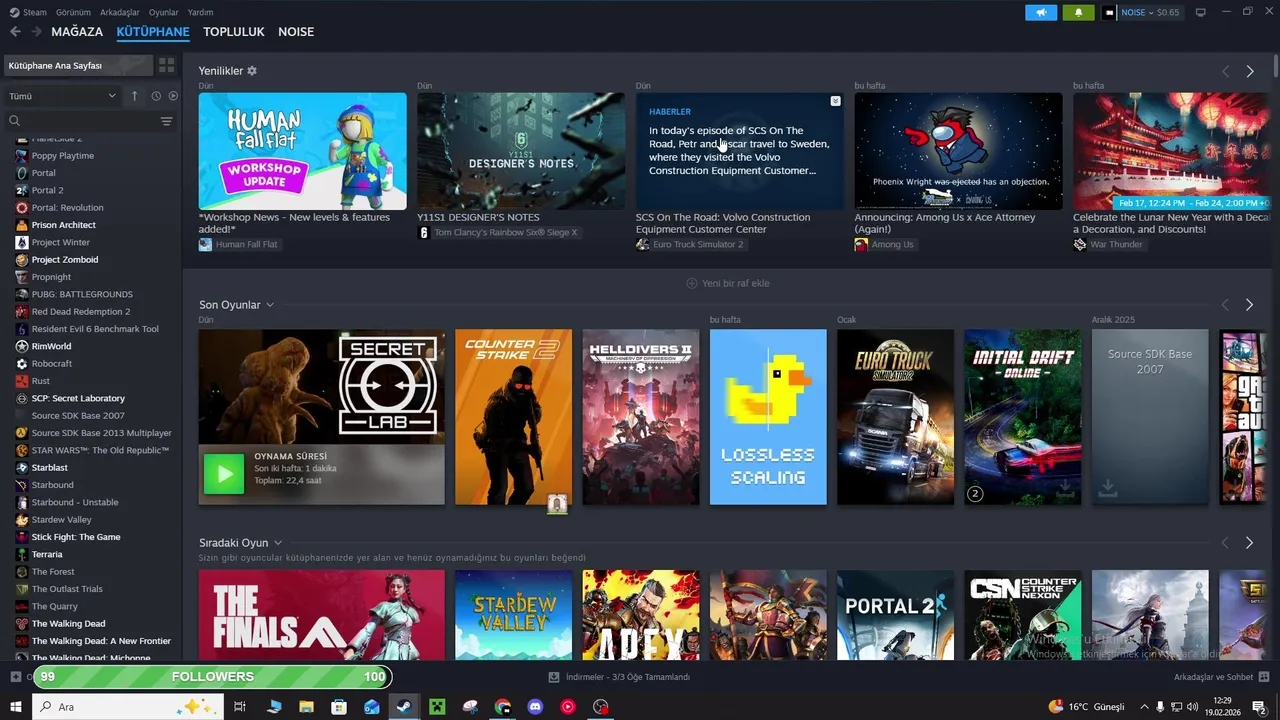Image resolution: width=1280 pixels, height=720 pixels.
Task: Dismiss the Haberler news card corner icon
Action: 835,101
